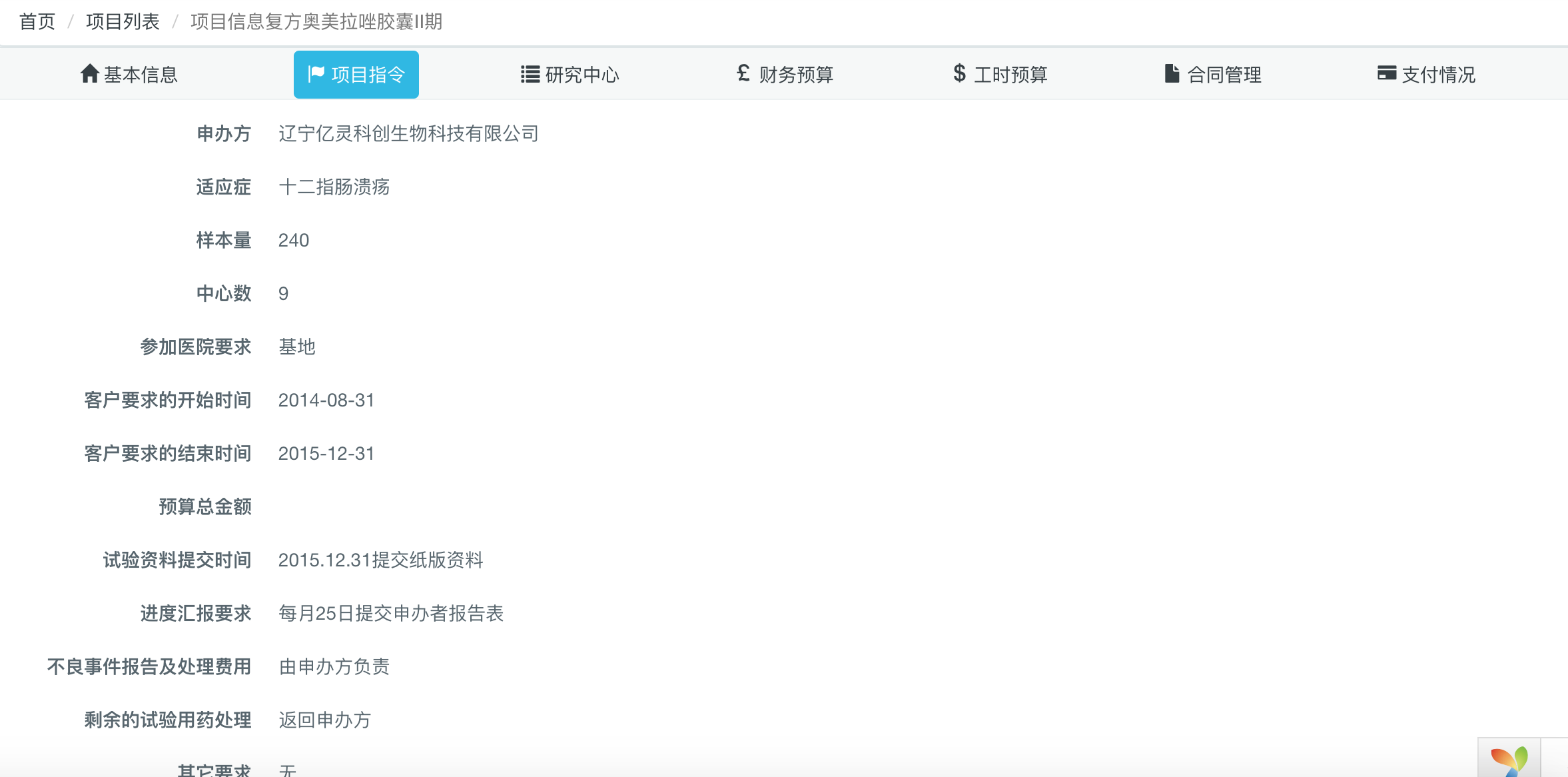Click the credit card icon beside 支付情况
The width and height of the screenshot is (1568, 777).
pyautogui.click(x=1387, y=73)
